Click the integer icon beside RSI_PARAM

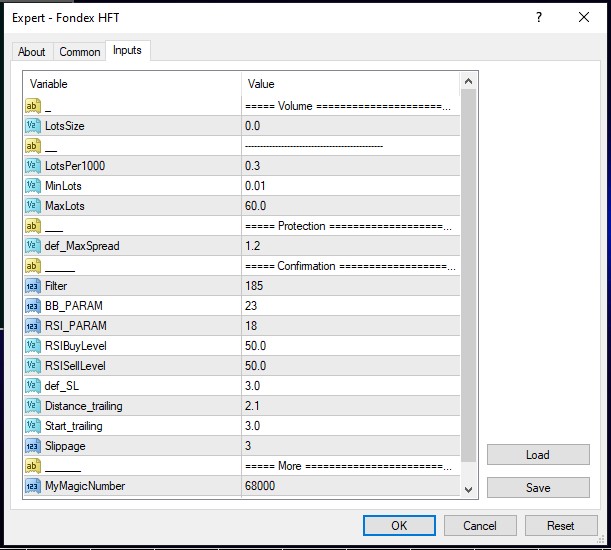33,326
